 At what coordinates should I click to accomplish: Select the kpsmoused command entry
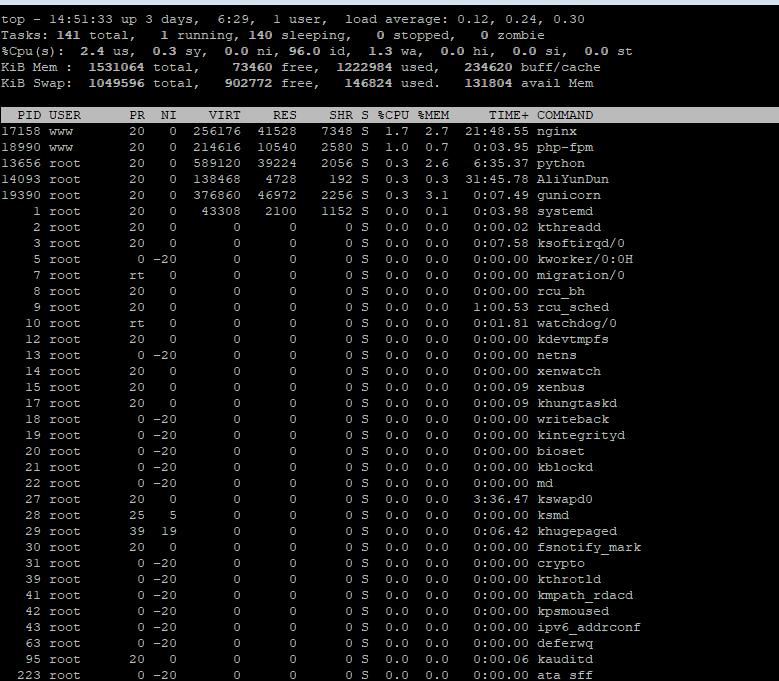coord(572,611)
